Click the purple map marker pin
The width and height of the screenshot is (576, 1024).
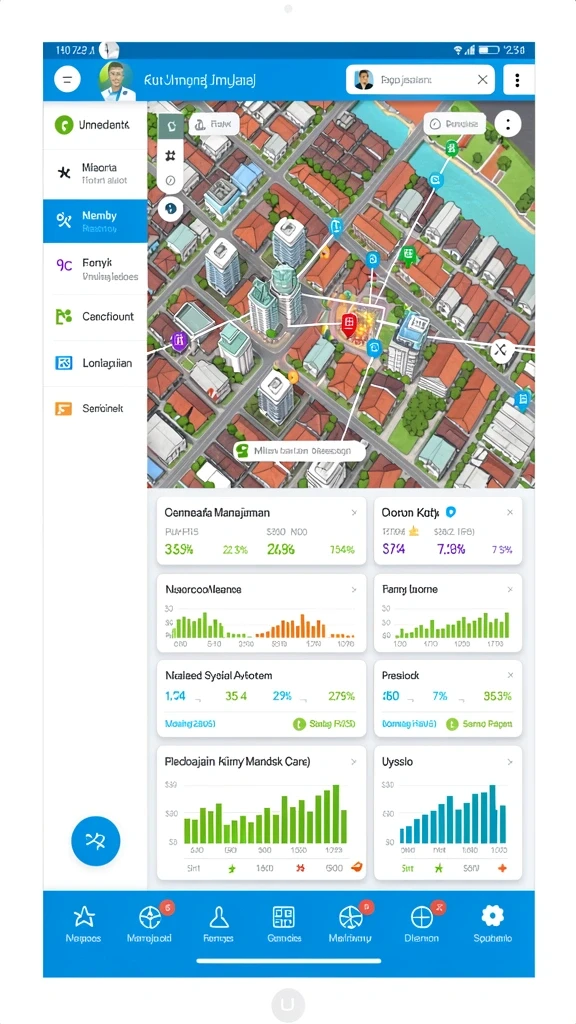coord(178,340)
